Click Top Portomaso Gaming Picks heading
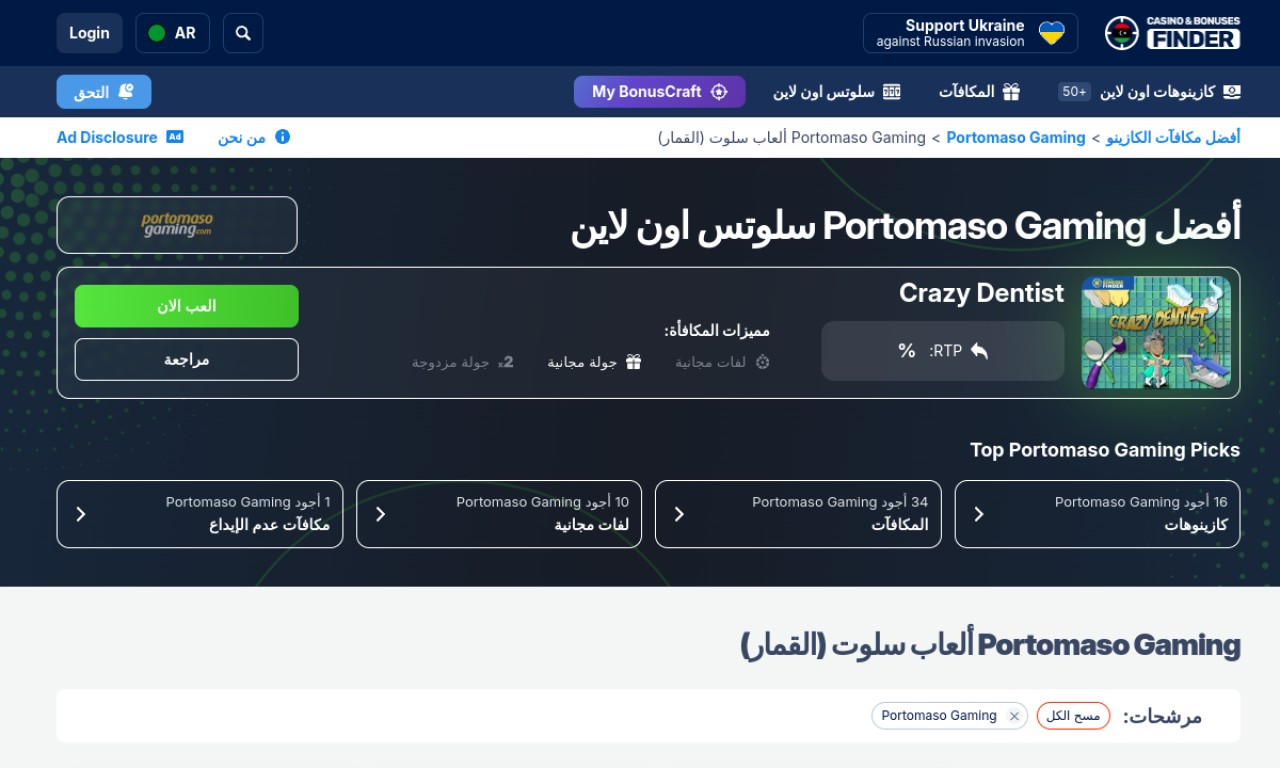 [x=1105, y=450]
